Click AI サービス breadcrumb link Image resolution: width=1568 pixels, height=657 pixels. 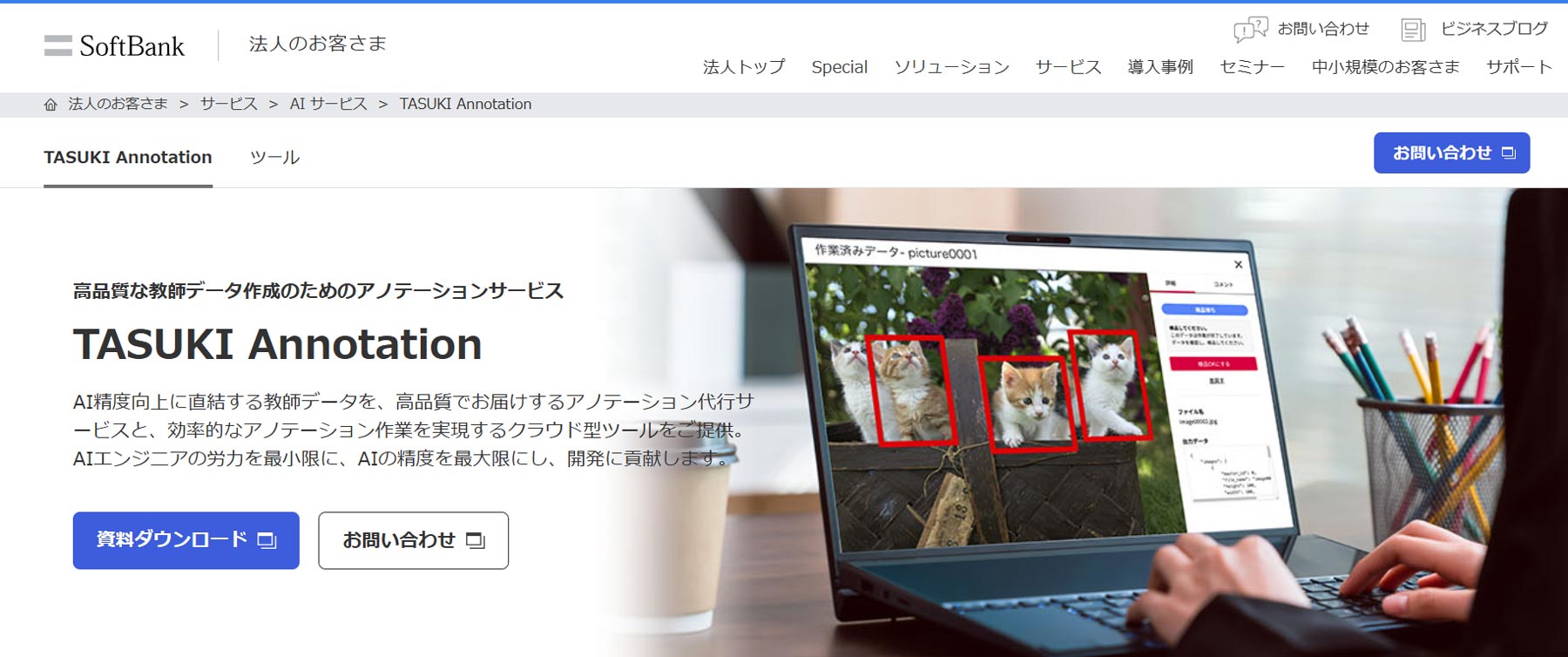click(328, 104)
